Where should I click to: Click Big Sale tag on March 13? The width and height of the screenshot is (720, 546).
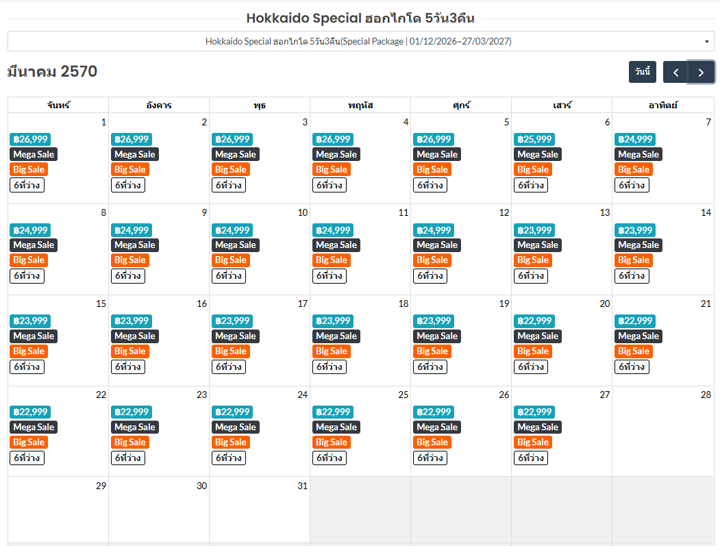(x=533, y=260)
